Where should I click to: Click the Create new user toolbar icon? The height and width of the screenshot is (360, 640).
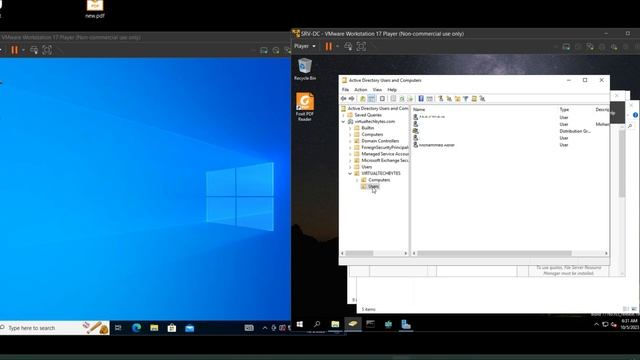441,99
